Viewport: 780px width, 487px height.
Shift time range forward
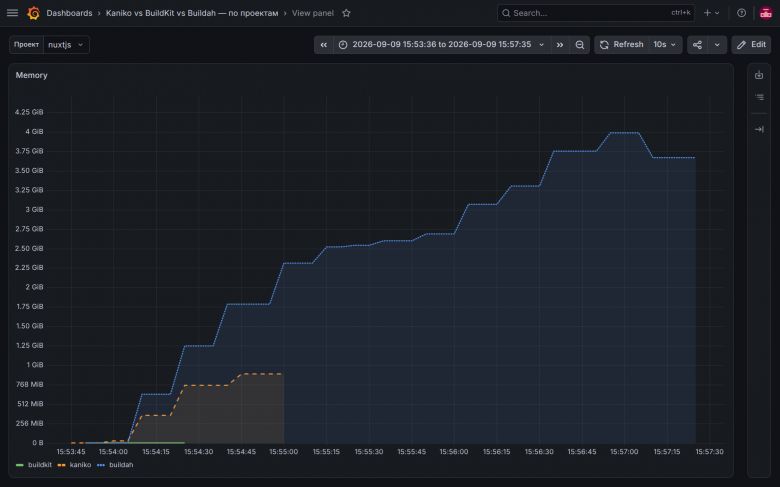click(560, 45)
